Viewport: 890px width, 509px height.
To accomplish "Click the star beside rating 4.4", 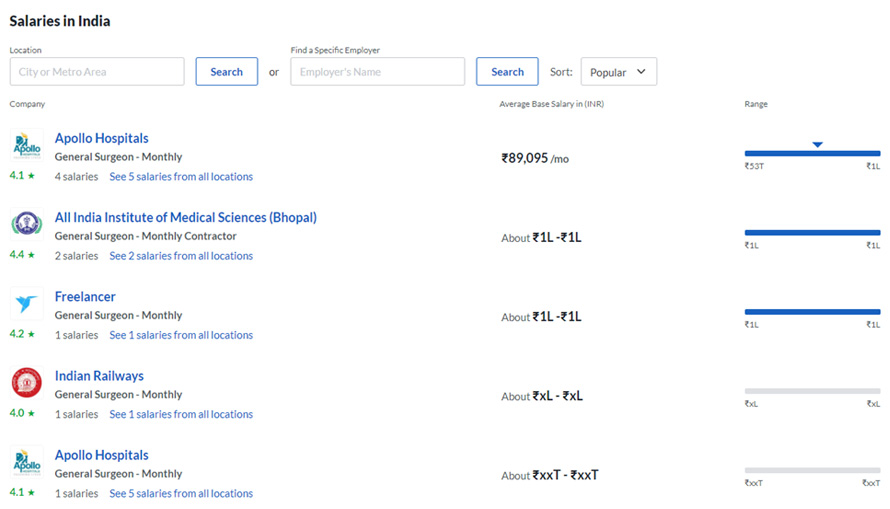I will [x=31, y=255].
